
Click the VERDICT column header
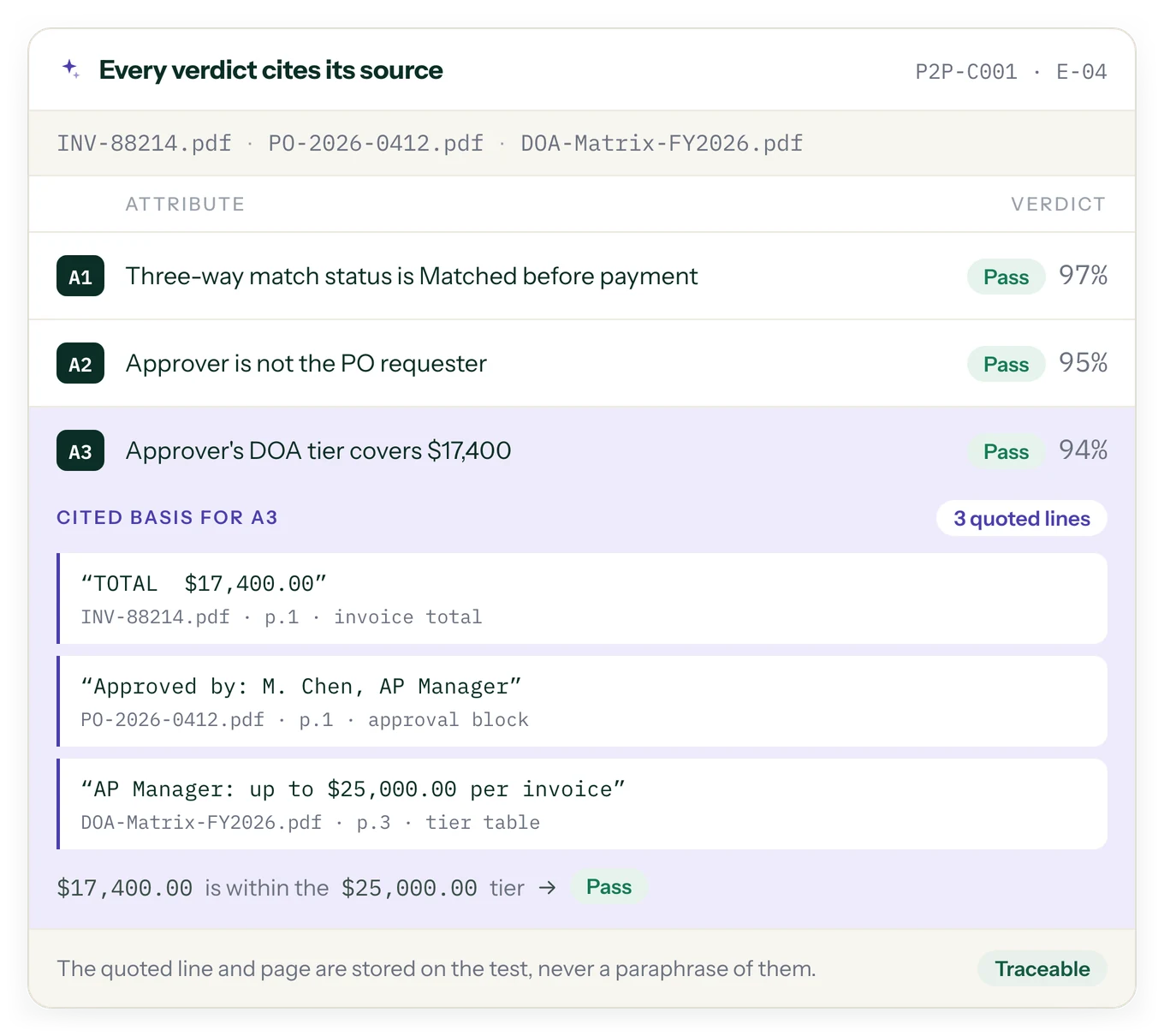(x=1058, y=204)
